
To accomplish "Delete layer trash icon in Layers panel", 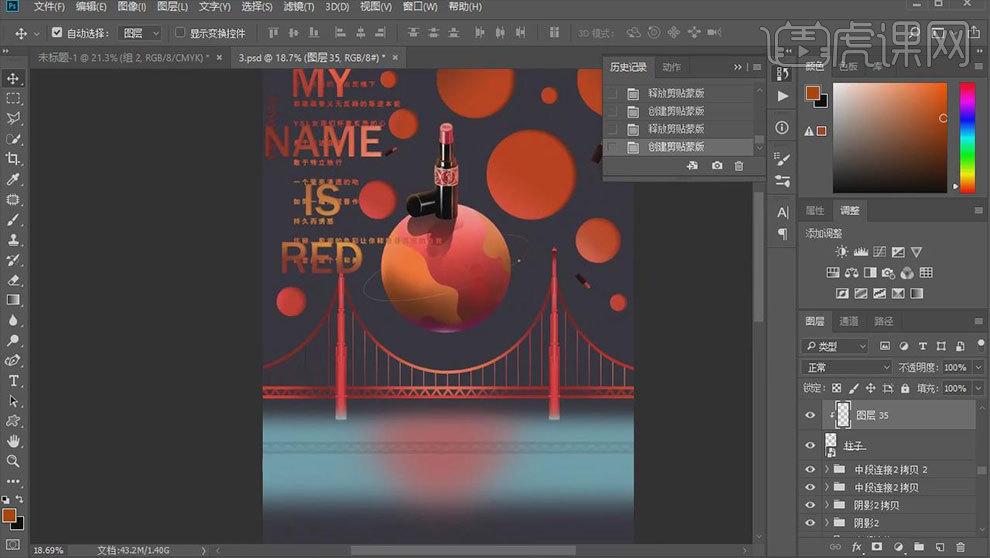I will click(x=960, y=547).
